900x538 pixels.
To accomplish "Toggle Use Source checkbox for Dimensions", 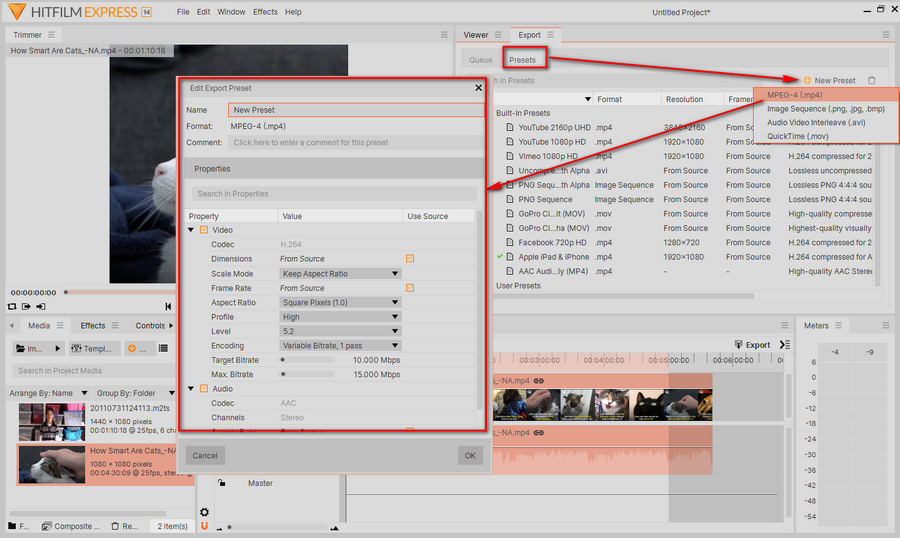I will click(x=410, y=259).
